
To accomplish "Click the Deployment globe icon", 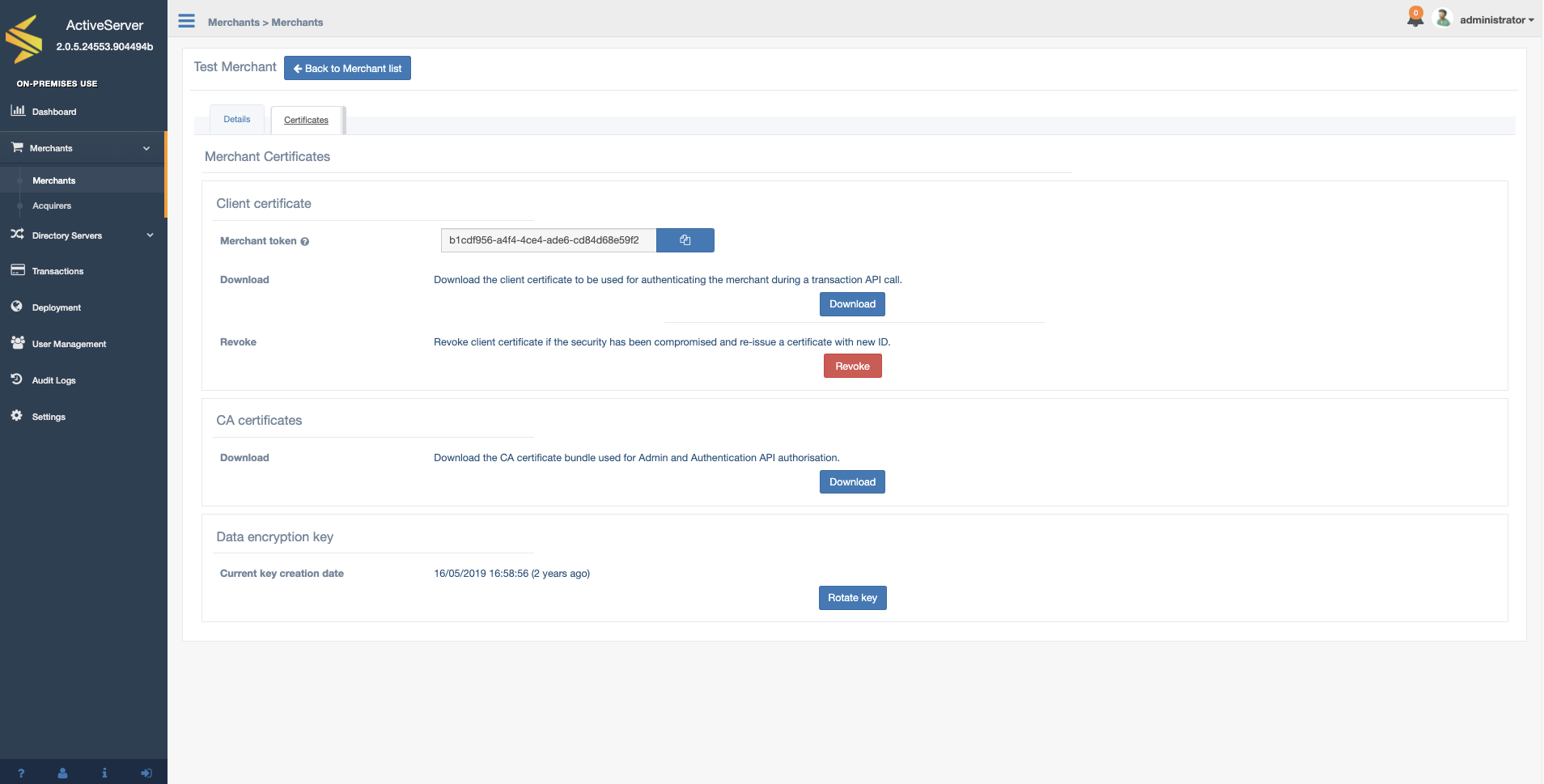I will click(17, 307).
